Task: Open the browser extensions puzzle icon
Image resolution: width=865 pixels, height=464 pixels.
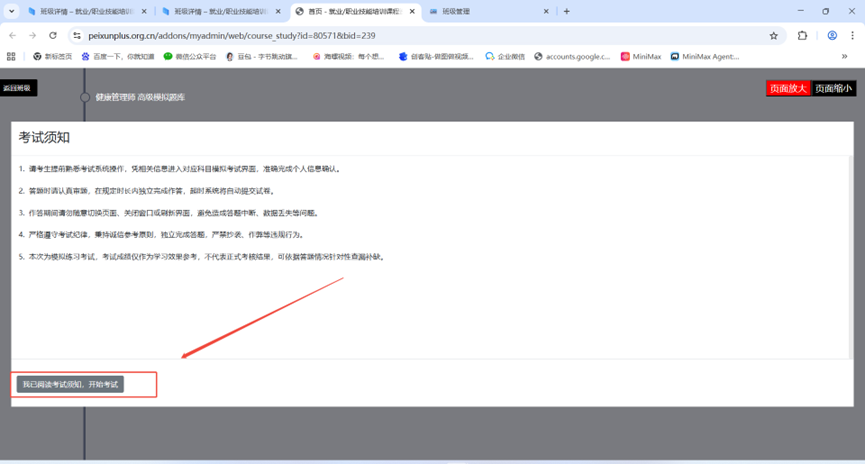Action: click(802, 35)
